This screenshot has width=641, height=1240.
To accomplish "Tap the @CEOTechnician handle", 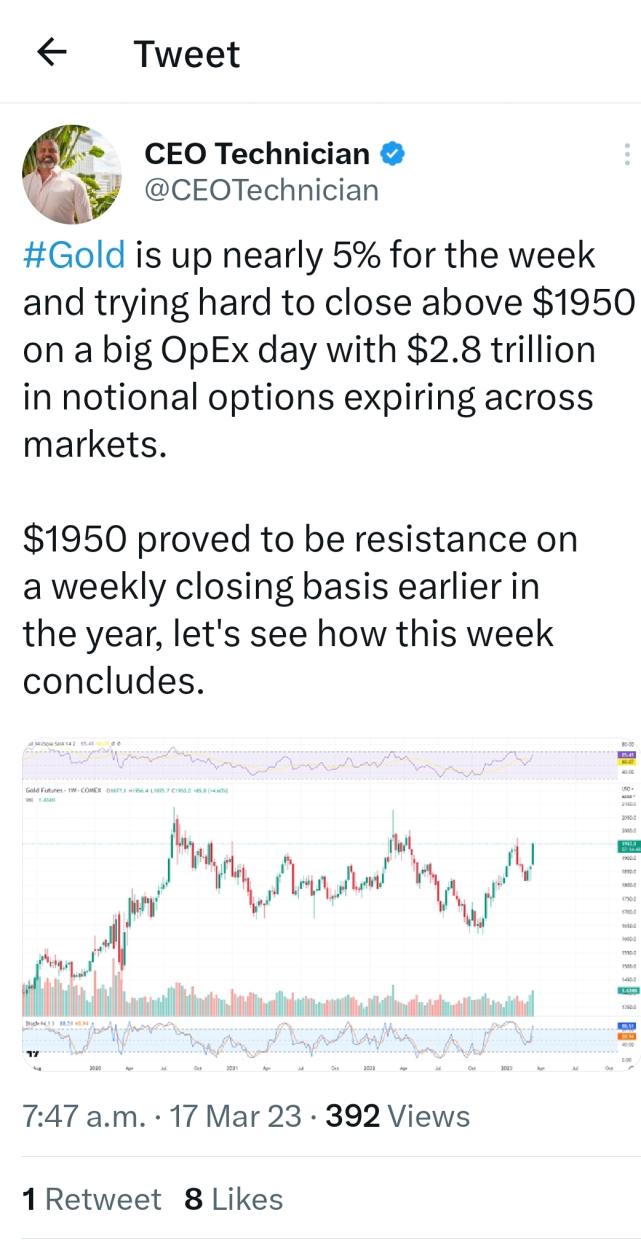I will (x=262, y=190).
